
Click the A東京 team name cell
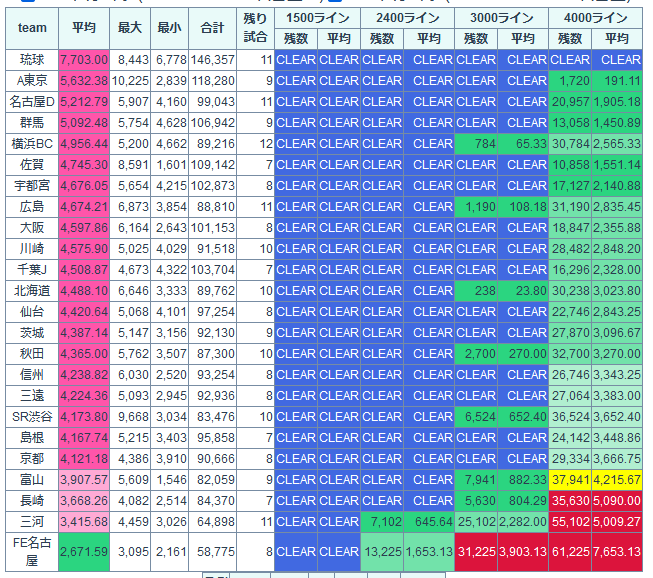[x=32, y=81]
